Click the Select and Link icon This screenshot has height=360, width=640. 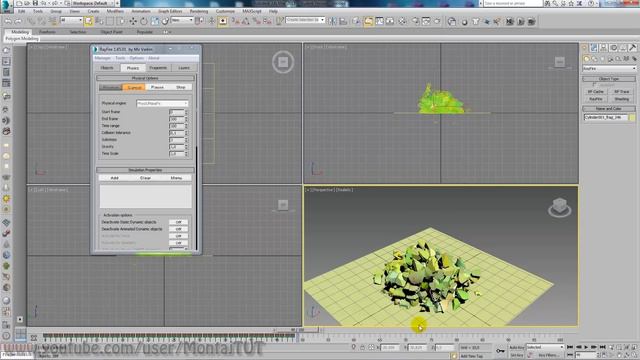31,21
